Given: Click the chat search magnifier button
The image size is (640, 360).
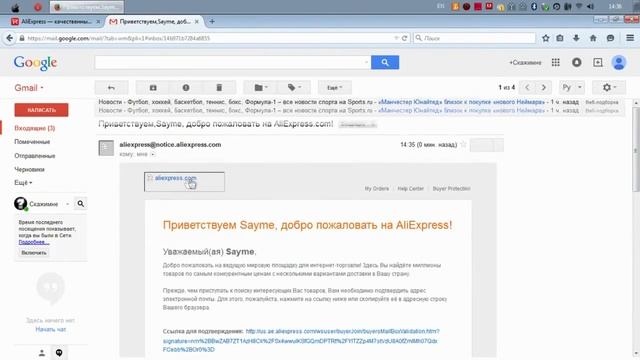Looking at the screenshot, I should click(81, 204).
